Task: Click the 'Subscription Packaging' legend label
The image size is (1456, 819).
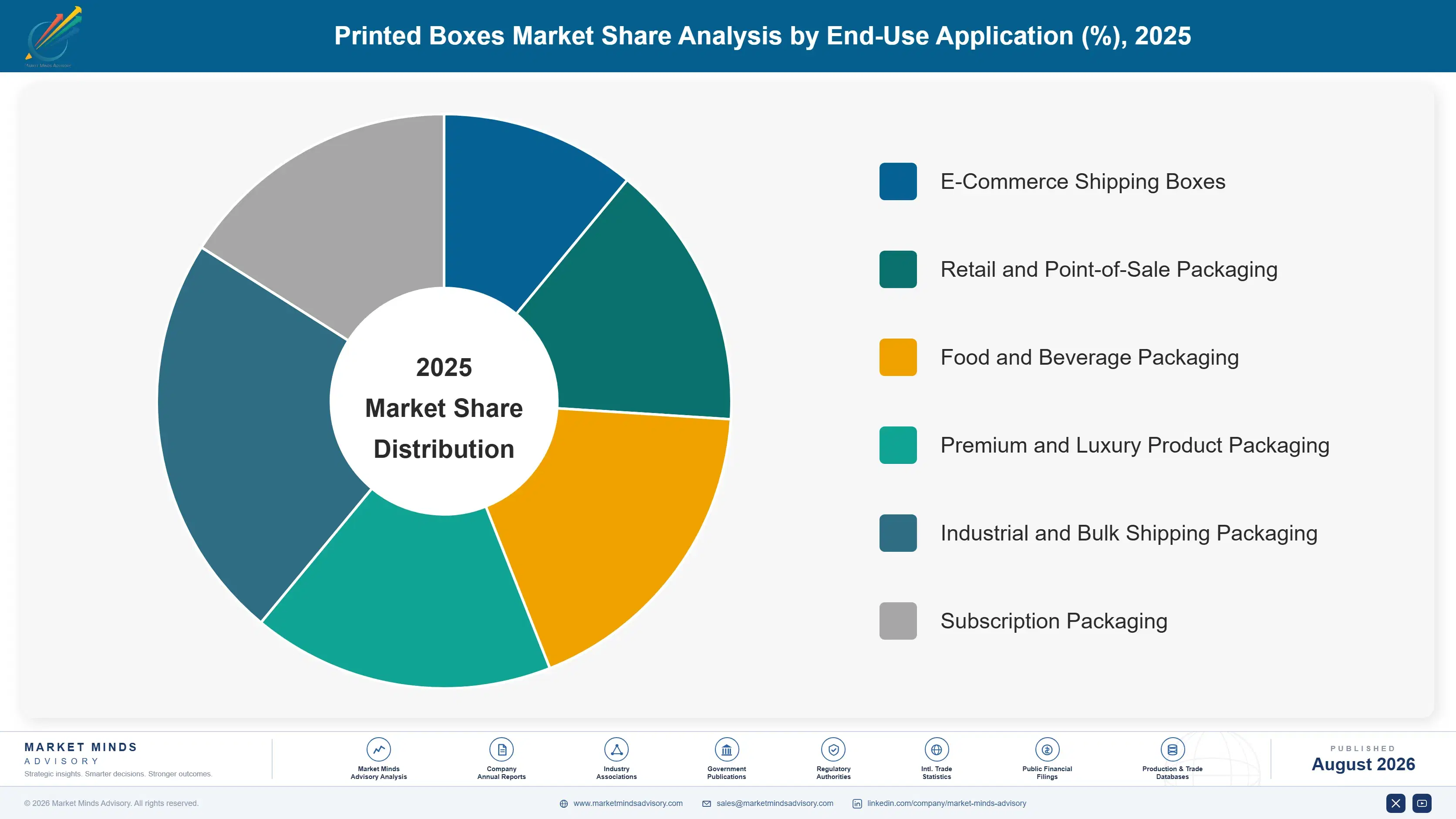Action: point(1054,621)
